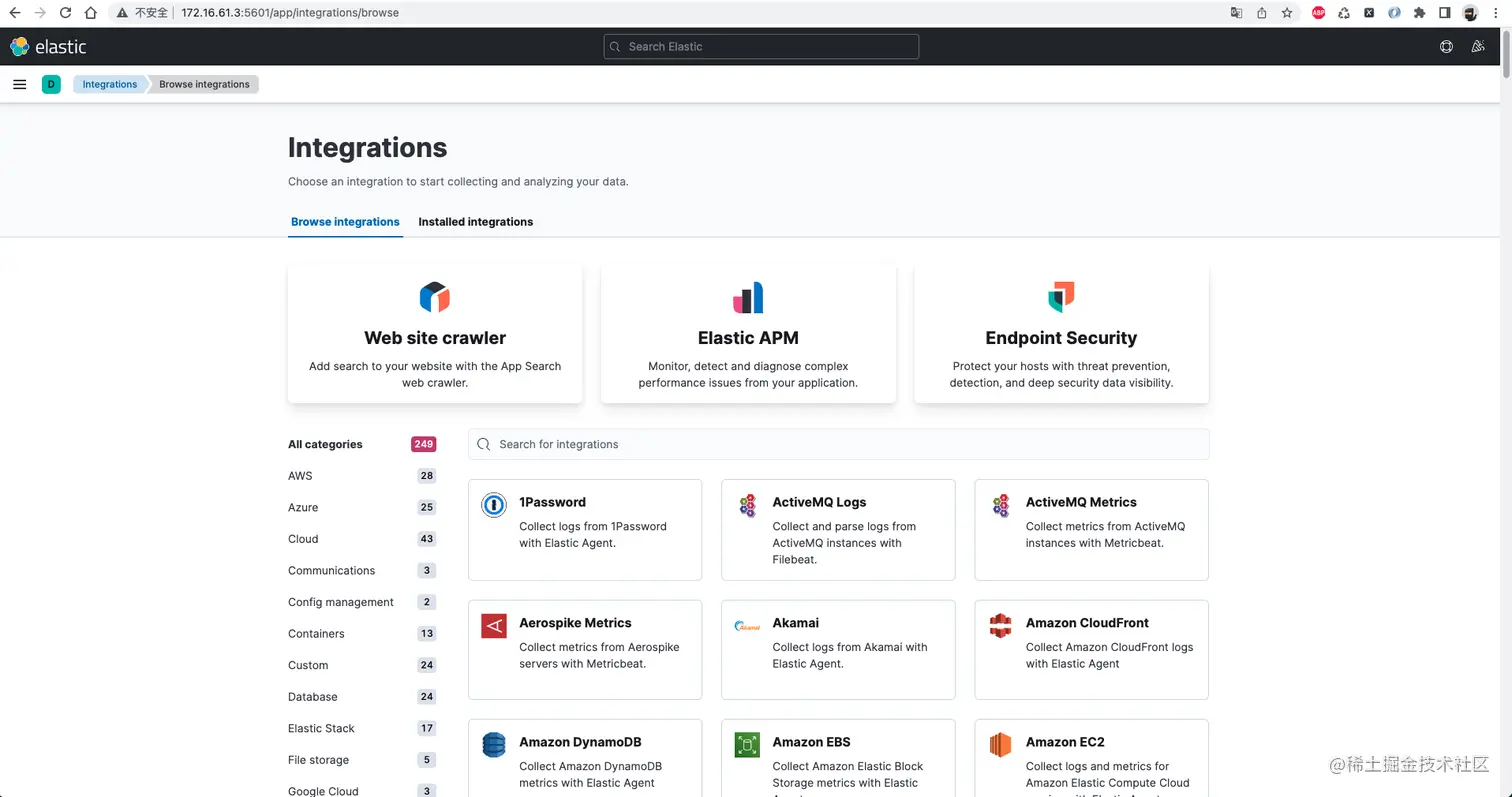Open the AdBlock Plus extension icon
This screenshot has width=1512, height=797.
pos(1319,13)
